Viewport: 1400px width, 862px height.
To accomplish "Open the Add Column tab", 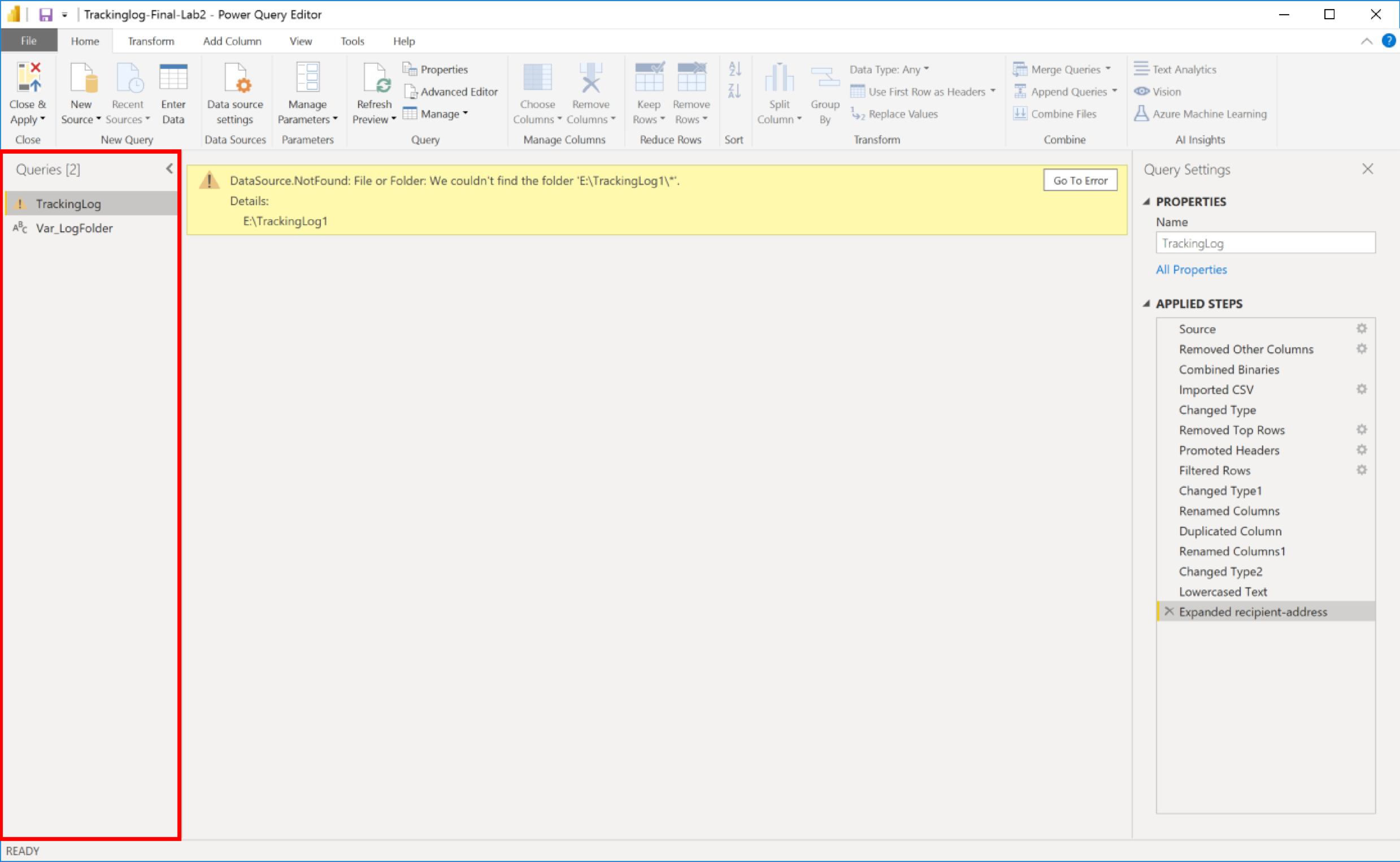I will 231,41.
